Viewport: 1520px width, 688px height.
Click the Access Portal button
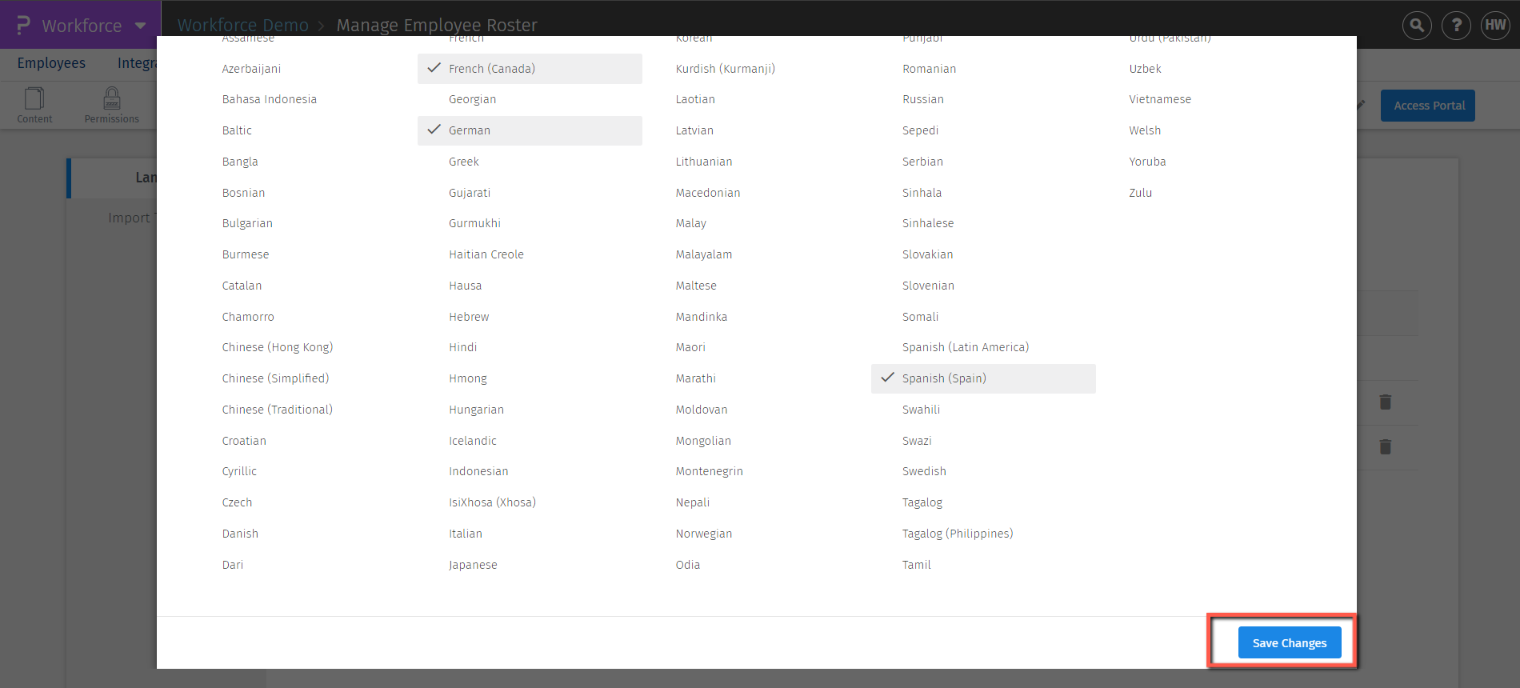click(x=1427, y=105)
